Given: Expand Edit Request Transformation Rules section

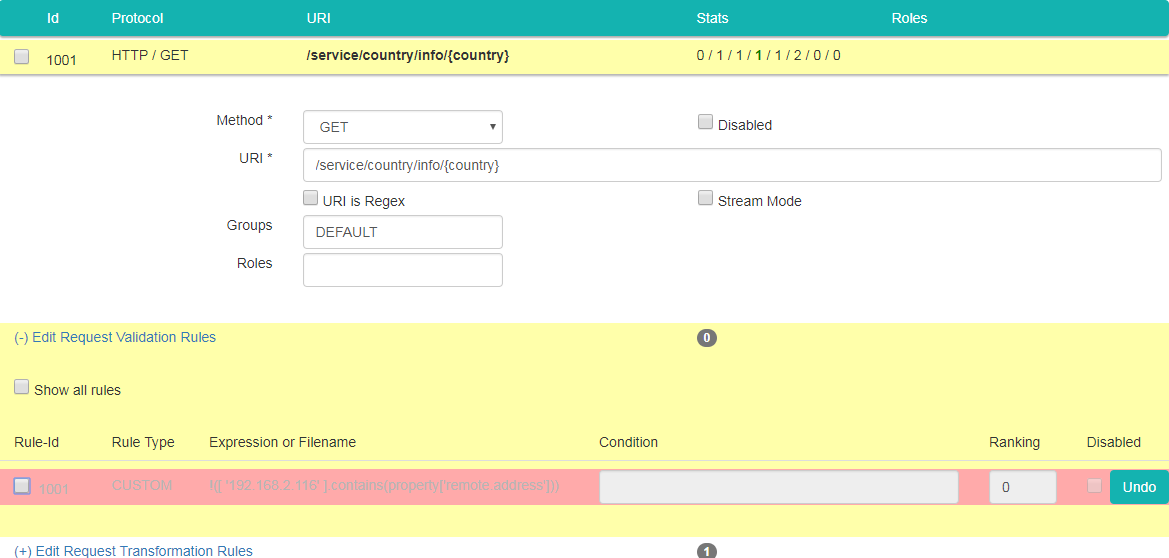Looking at the screenshot, I should pyautogui.click(x=134, y=551).
